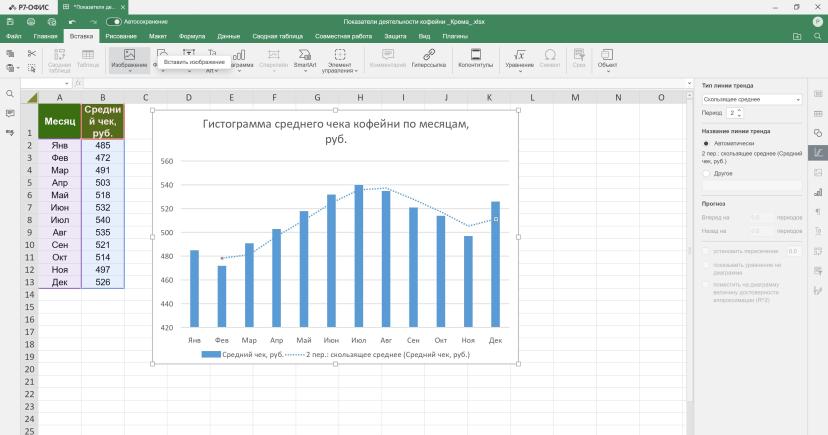The width and height of the screenshot is (828, 435).
Task: Increase the Период stepper value
Action: [739, 110]
